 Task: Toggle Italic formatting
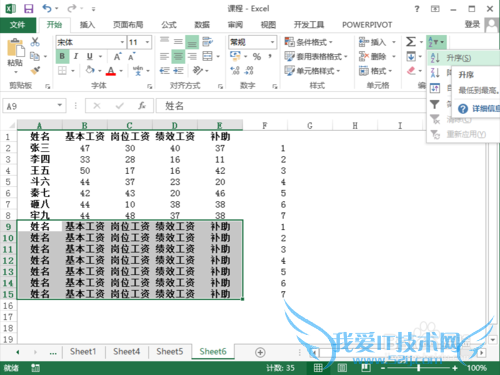76,56
